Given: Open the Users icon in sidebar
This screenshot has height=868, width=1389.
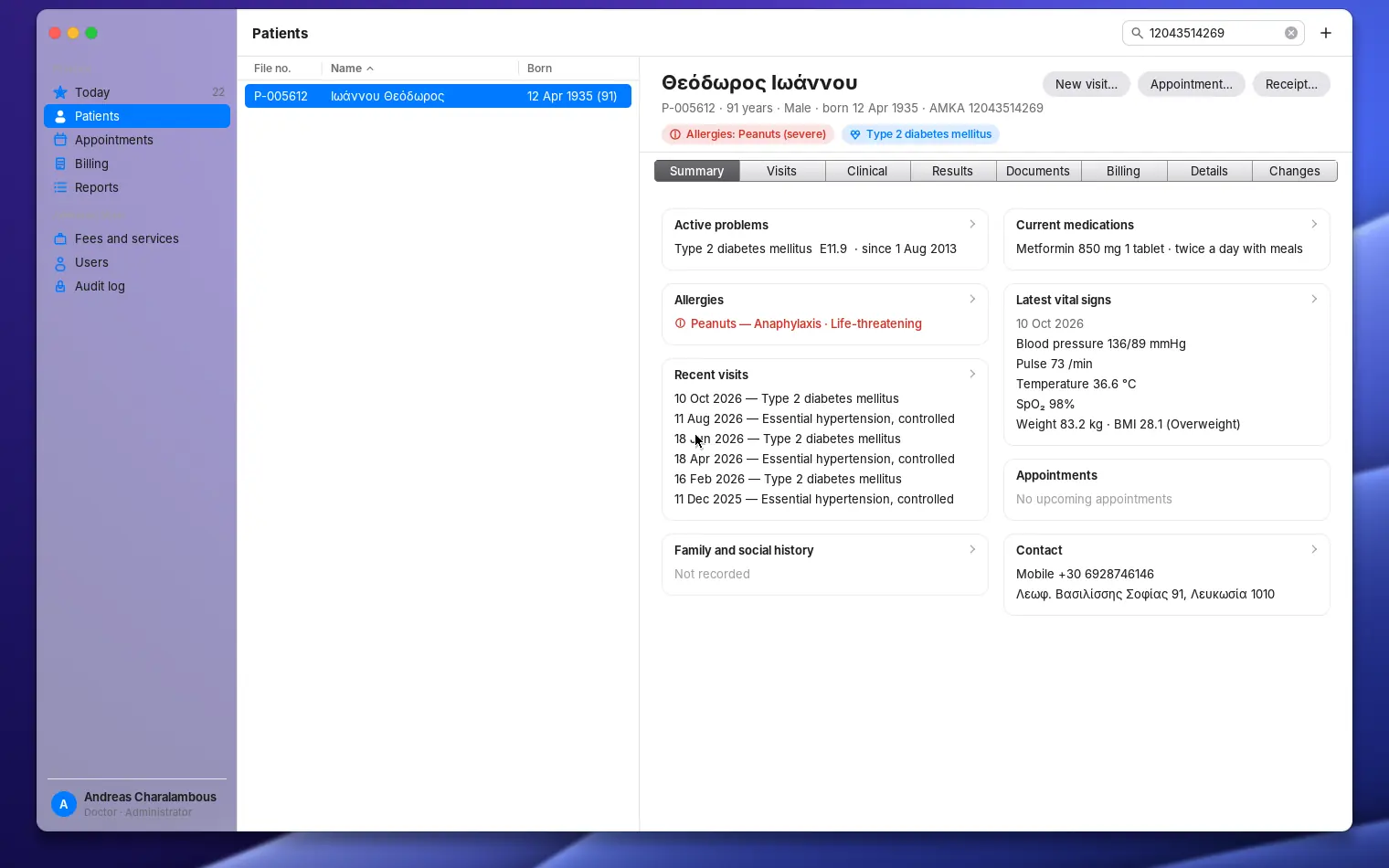Looking at the screenshot, I should click(x=60, y=262).
